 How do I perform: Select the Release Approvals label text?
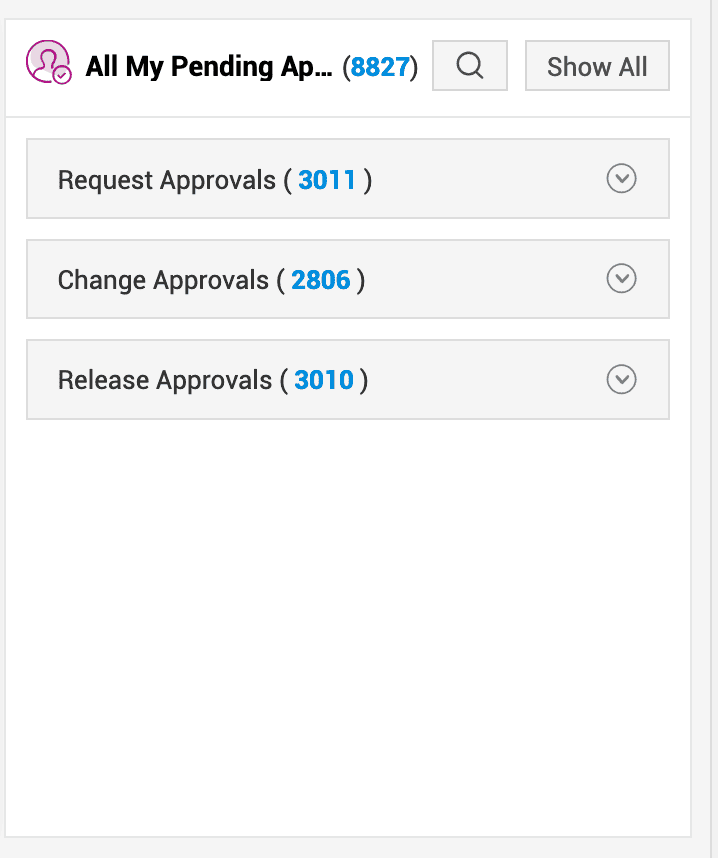click(x=165, y=381)
